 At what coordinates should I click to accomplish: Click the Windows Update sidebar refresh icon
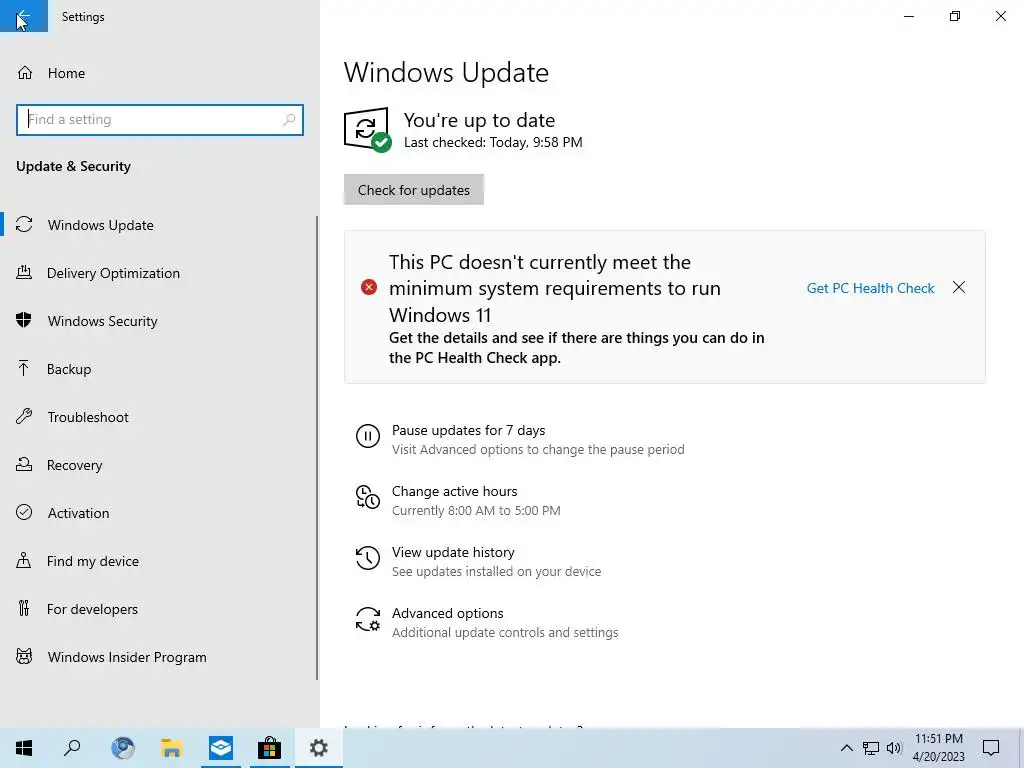pos(24,225)
